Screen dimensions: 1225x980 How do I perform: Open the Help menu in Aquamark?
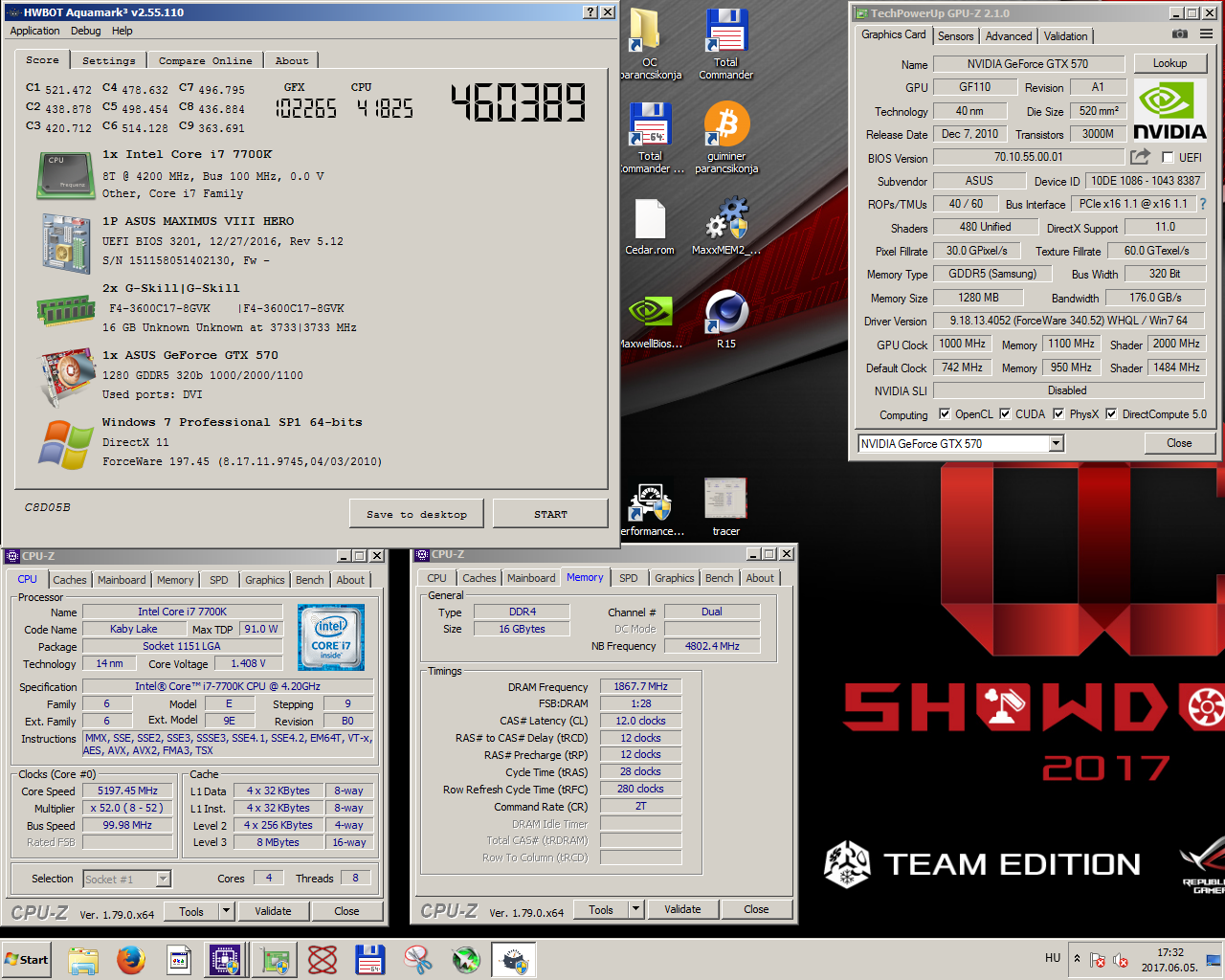(122, 31)
